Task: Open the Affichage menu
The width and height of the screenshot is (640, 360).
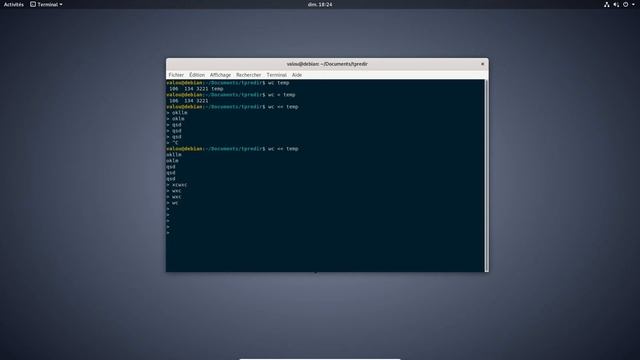Action: pyautogui.click(x=220, y=75)
